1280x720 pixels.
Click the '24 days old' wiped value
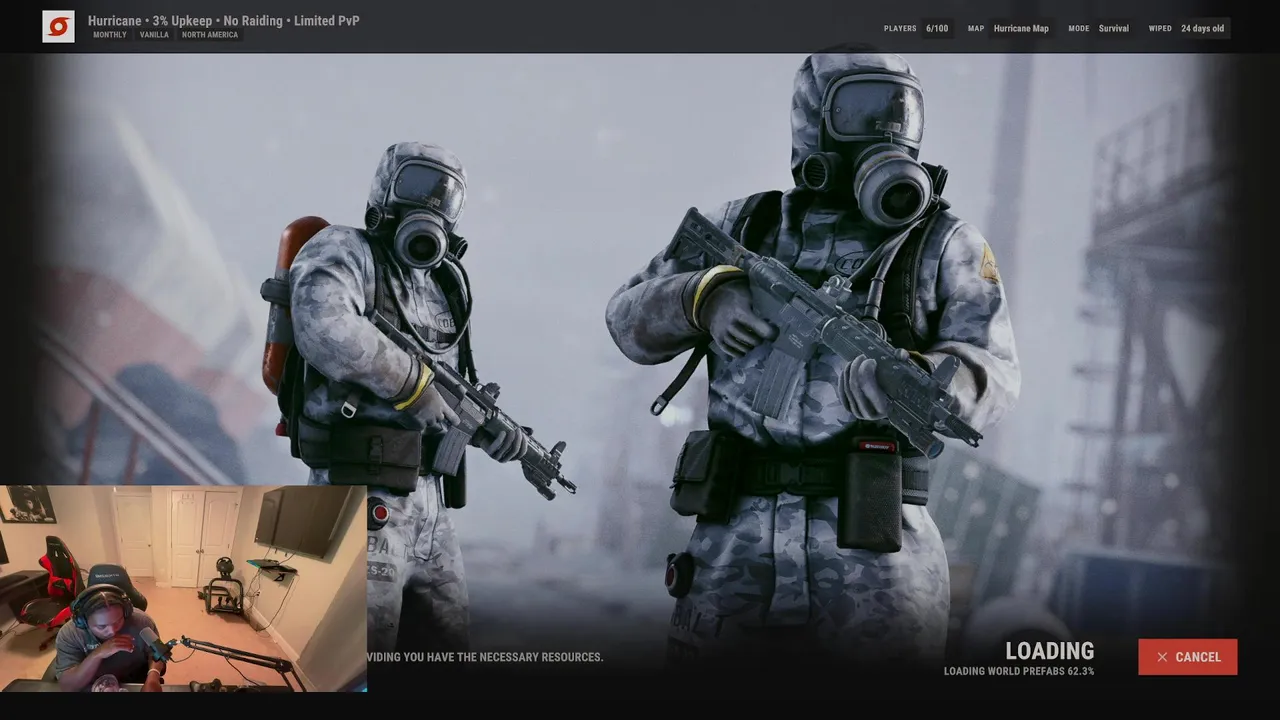pyautogui.click(x=1202, y=29)
